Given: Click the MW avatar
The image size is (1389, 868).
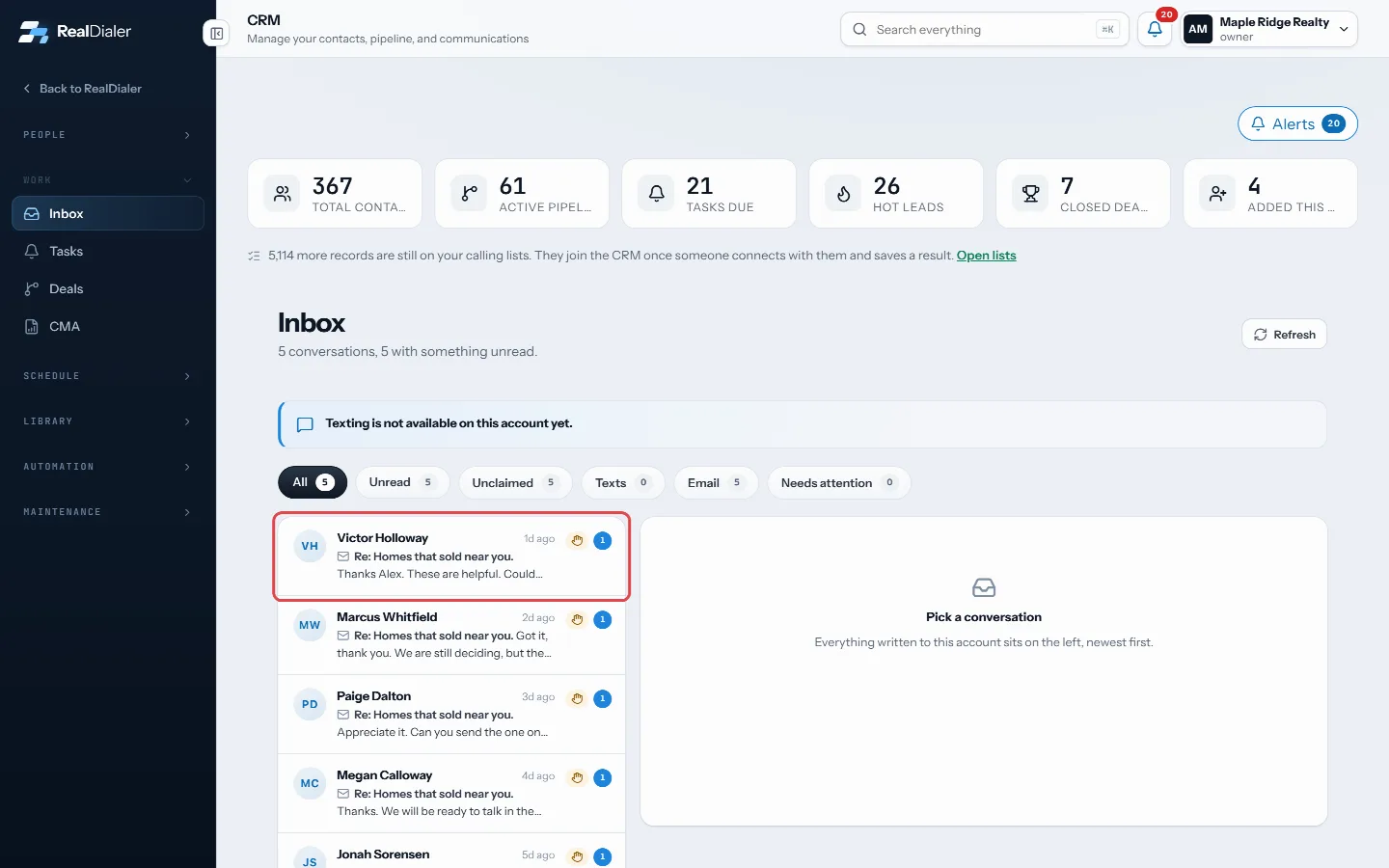Looking at the screenshot, I should 310,625.
